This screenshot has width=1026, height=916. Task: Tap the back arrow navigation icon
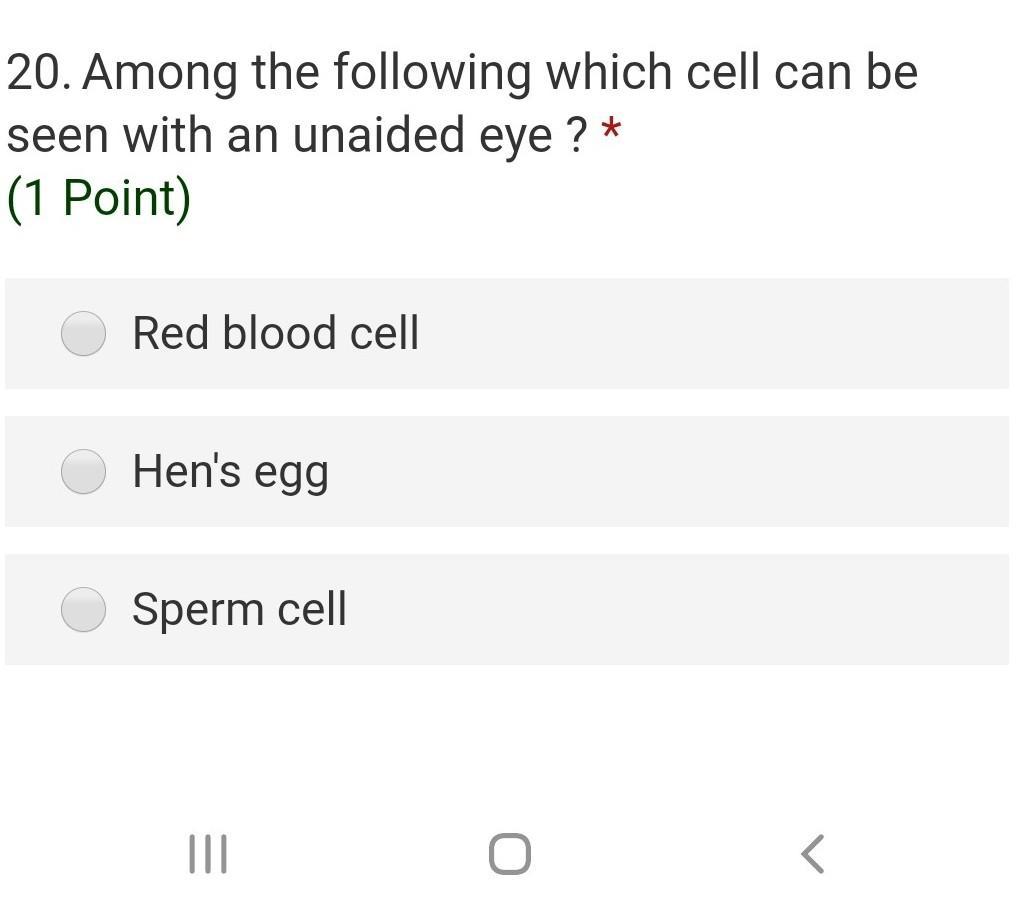(x=813, y=854)
